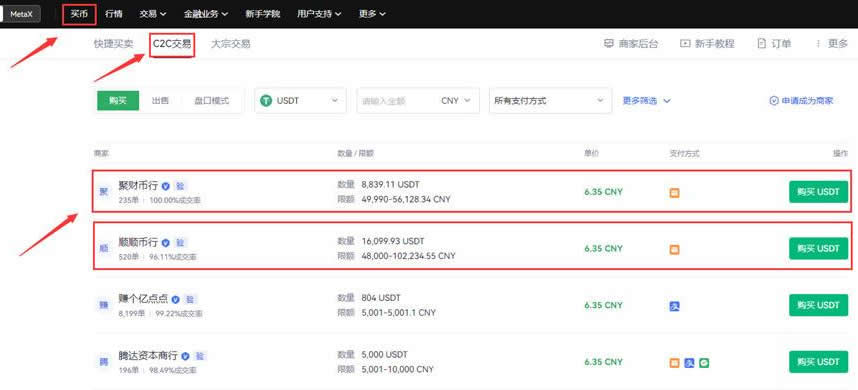The width and height of the screenshot is (858, 390).
Task: Expand the 更多 menu in the top black bar
Action: coord(372,14)
